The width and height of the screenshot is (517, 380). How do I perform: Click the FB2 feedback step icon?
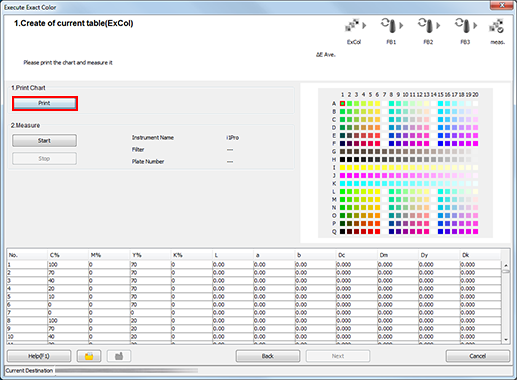426,25
